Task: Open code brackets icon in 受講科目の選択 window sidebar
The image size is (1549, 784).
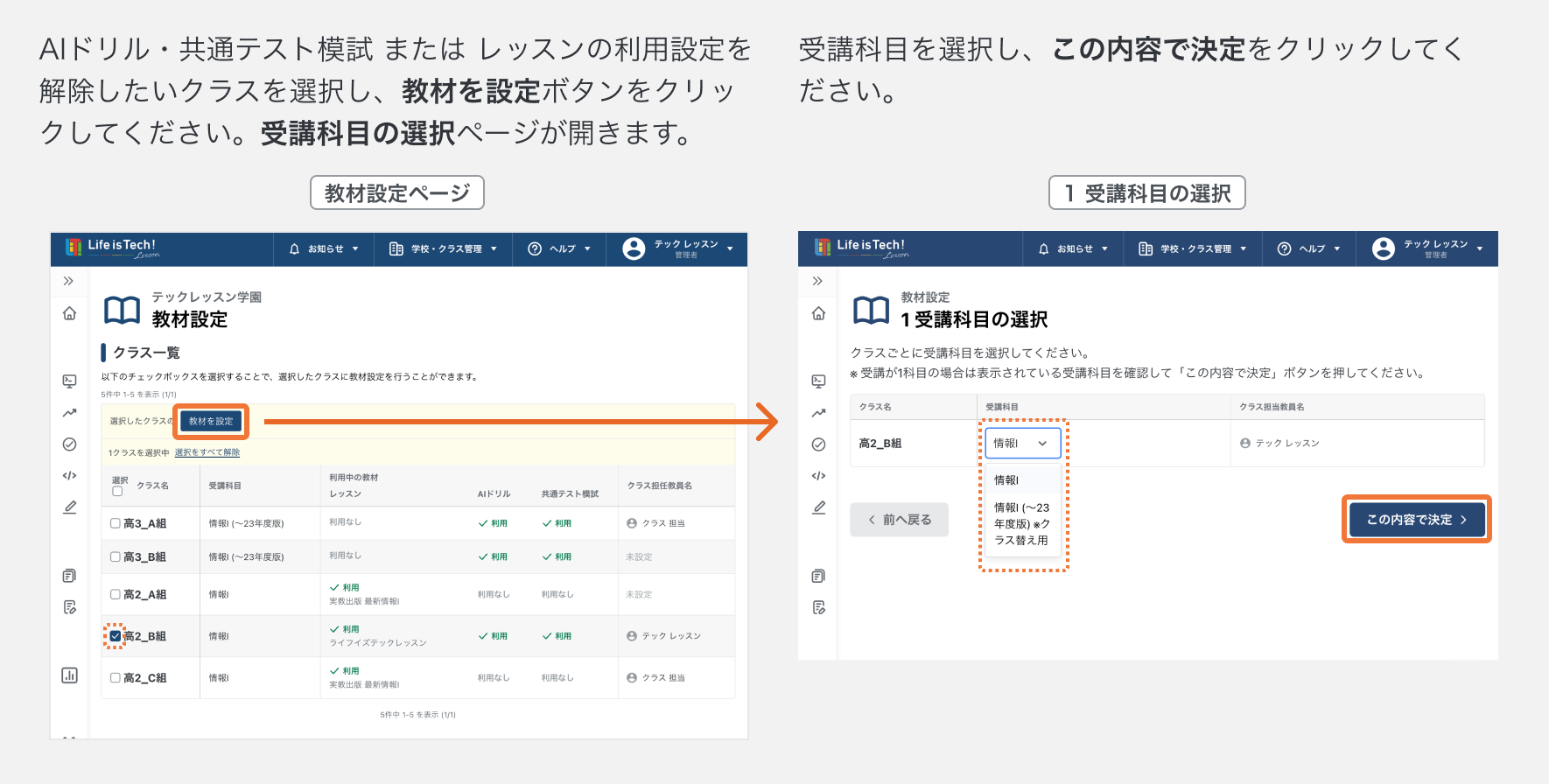Action: point(818,476)
